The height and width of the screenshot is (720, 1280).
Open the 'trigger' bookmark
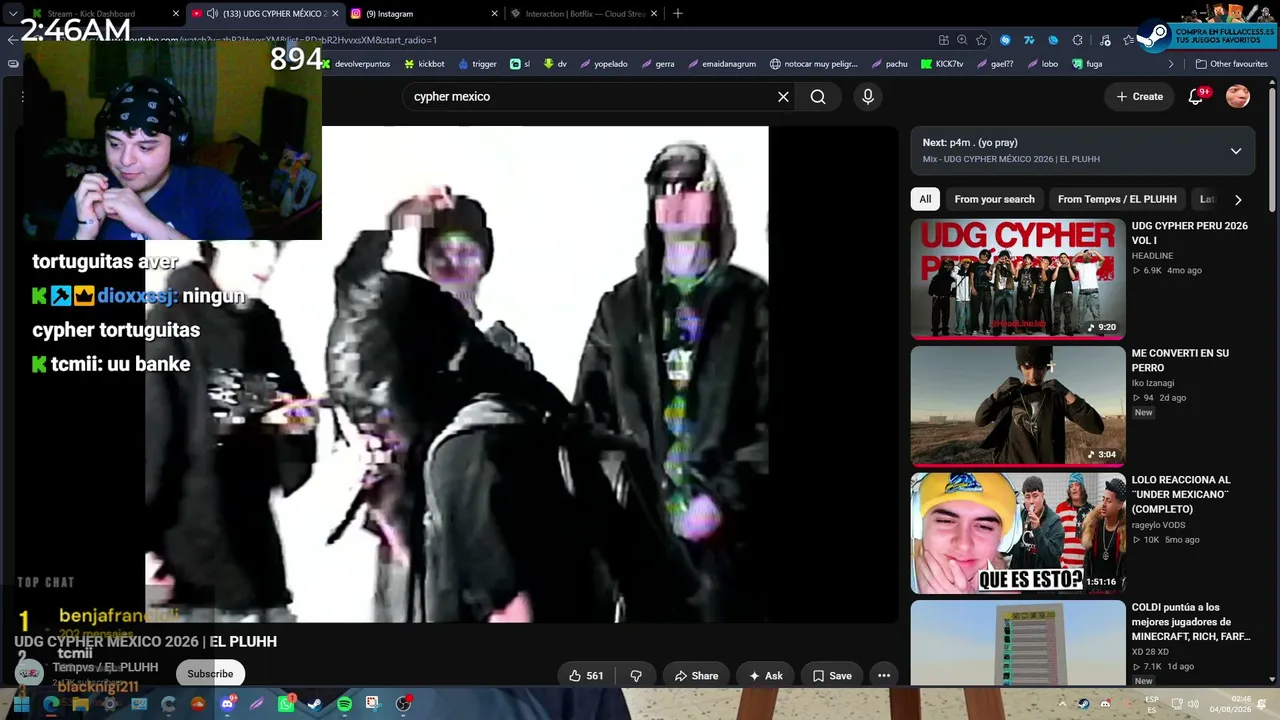coord(477,64)
